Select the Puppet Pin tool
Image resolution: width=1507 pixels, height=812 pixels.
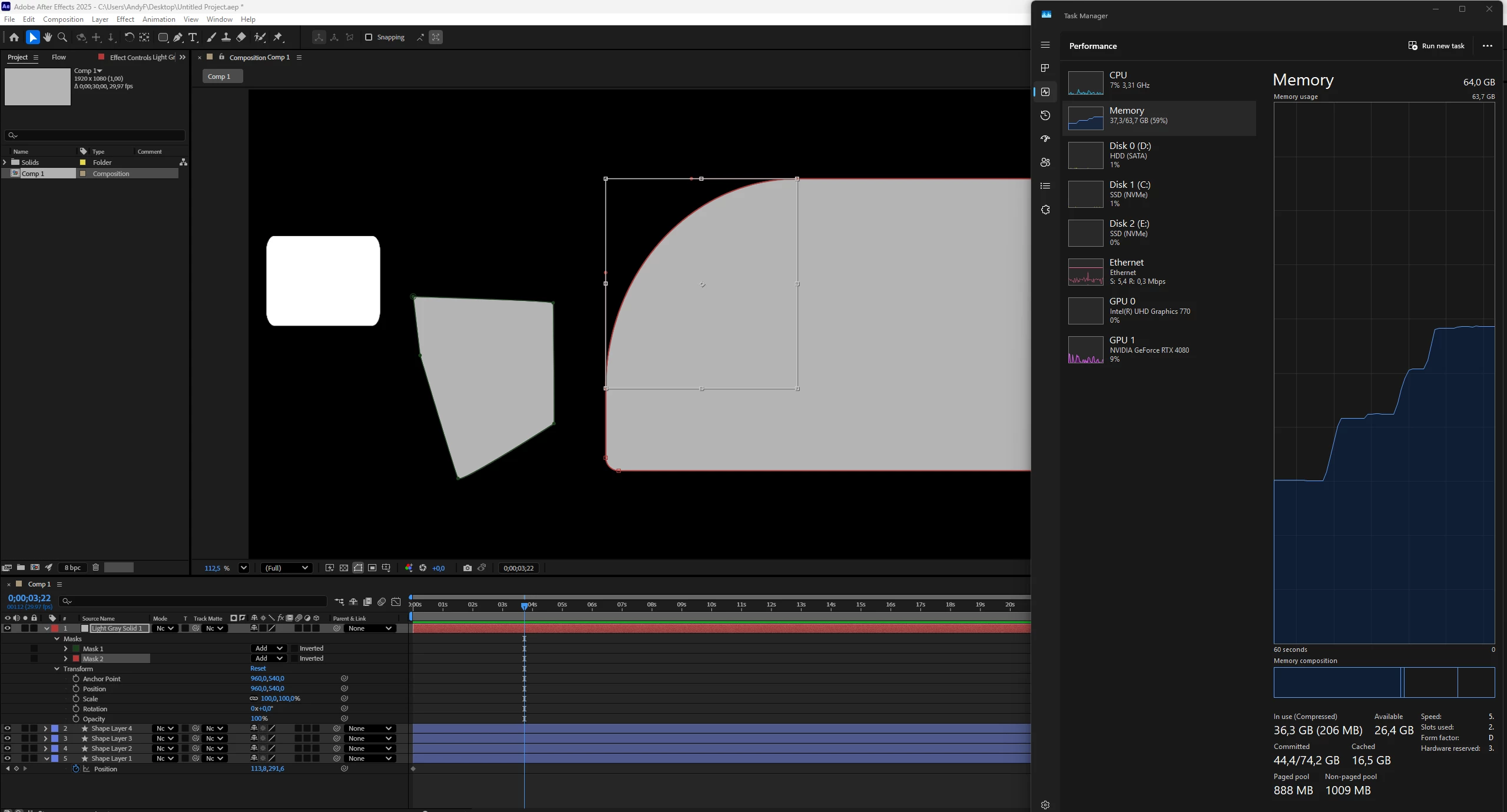[278, 37]
